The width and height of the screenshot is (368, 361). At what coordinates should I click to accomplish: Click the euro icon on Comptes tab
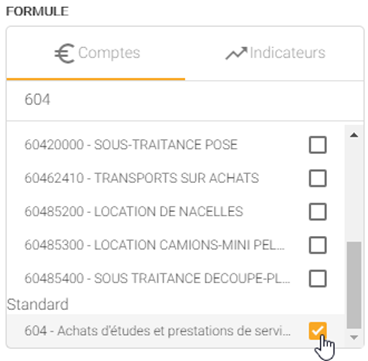tap(65, 53)
